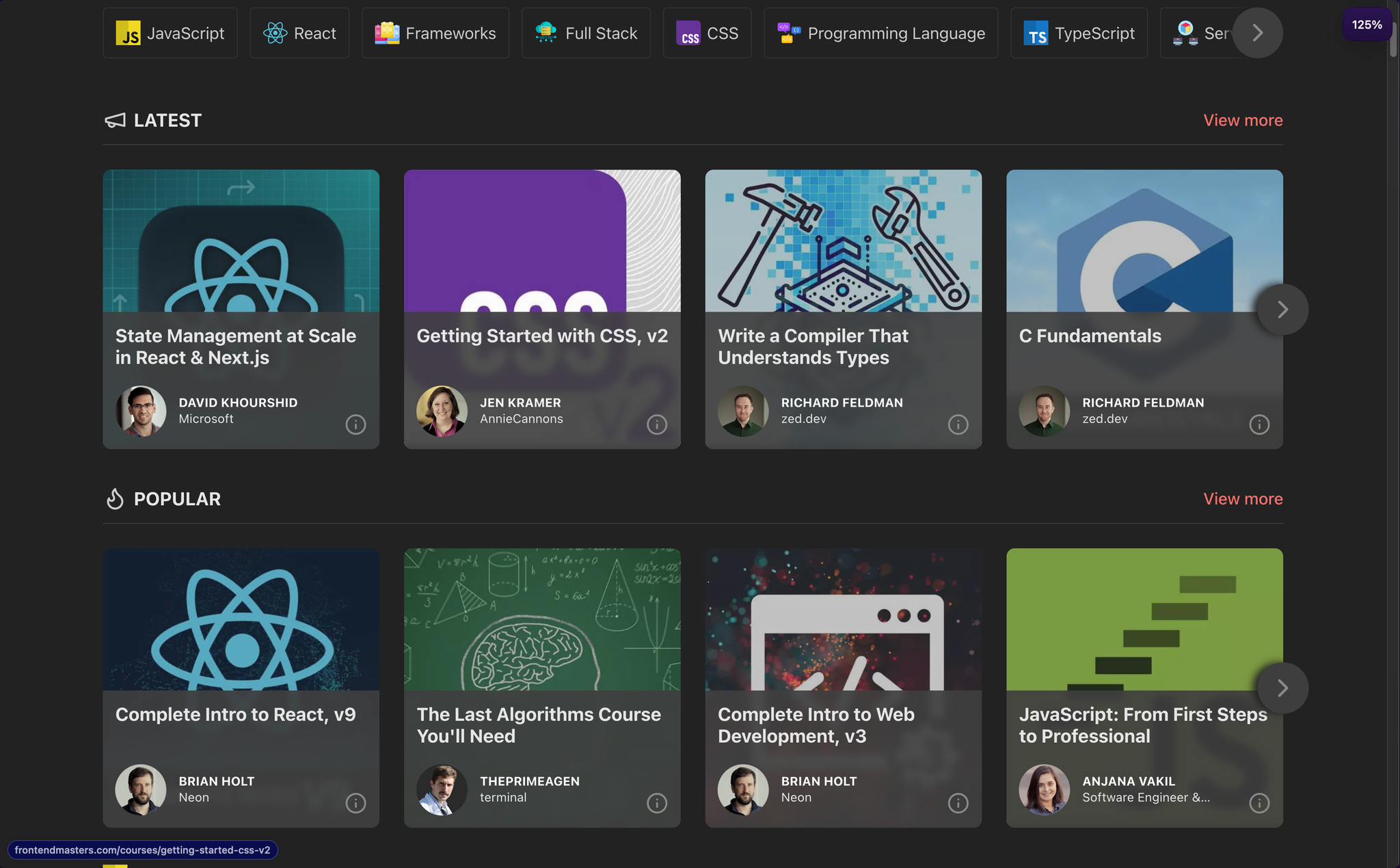This screenshot has width=1400, height=868.
Task: Click the purple CSS v2 thumbnail image
Action: point(542,241)
